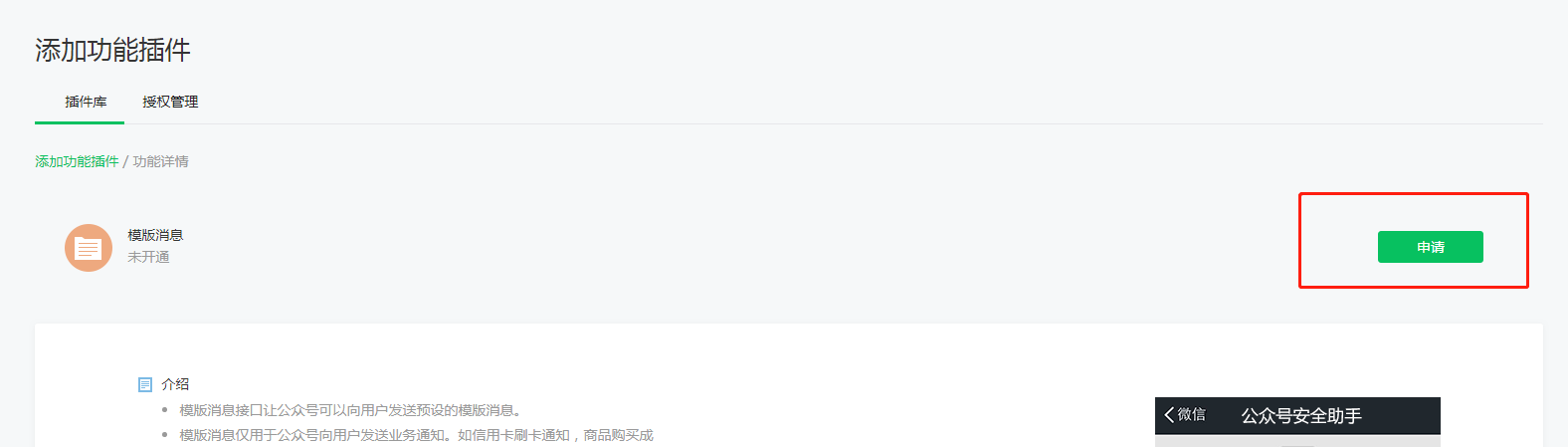The width and height of the screenshot is (1568, 447).
Task: Click the 介绍 document icon
Action: (x=145, y=384)
